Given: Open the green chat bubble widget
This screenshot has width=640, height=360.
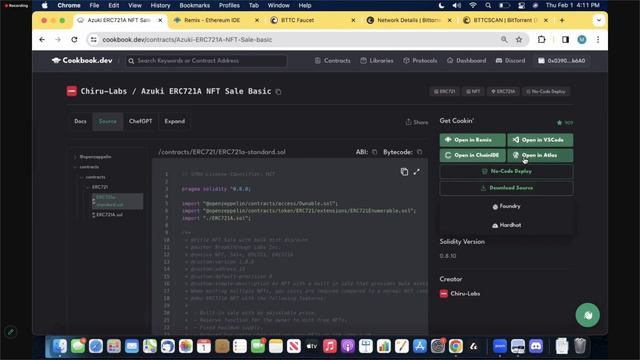Looking at the screenshot, I should click(588, 315).
